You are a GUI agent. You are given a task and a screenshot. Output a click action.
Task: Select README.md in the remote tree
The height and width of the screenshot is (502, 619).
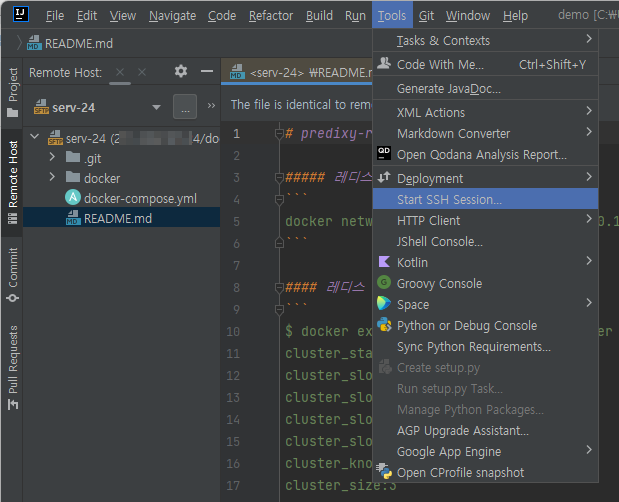click(121, 218)
